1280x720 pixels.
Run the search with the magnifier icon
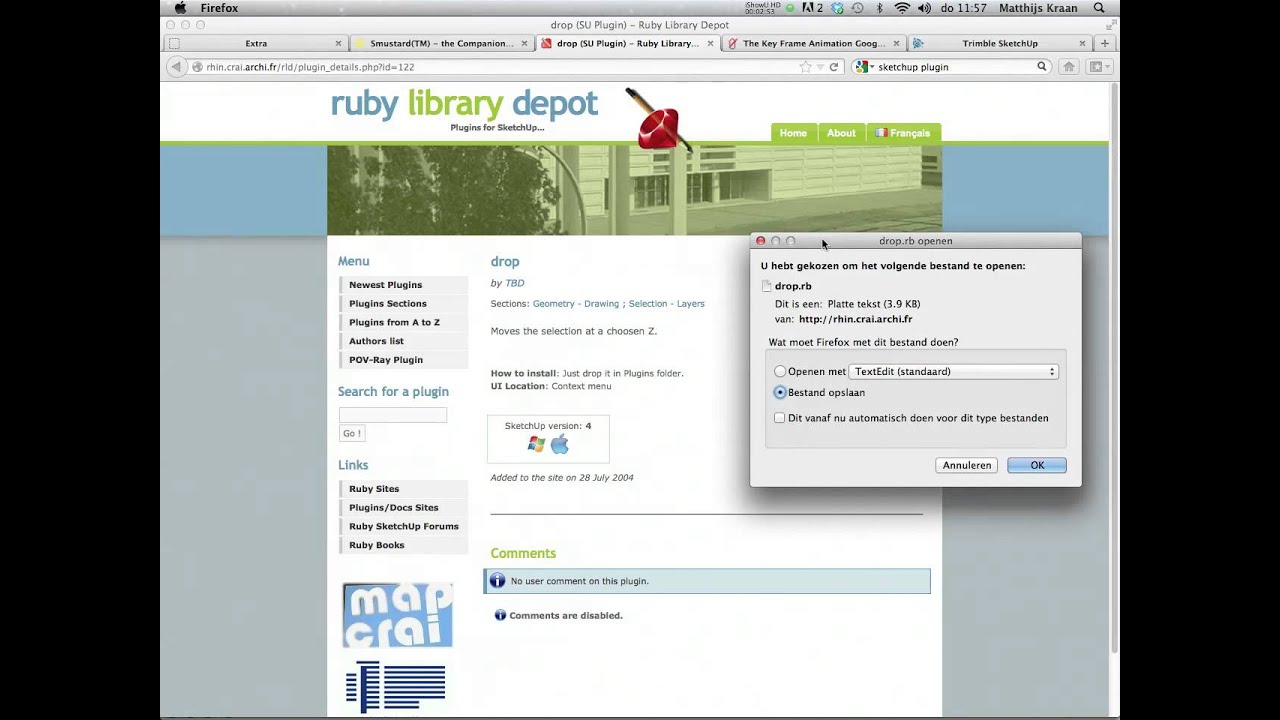tap(1041, 67)
